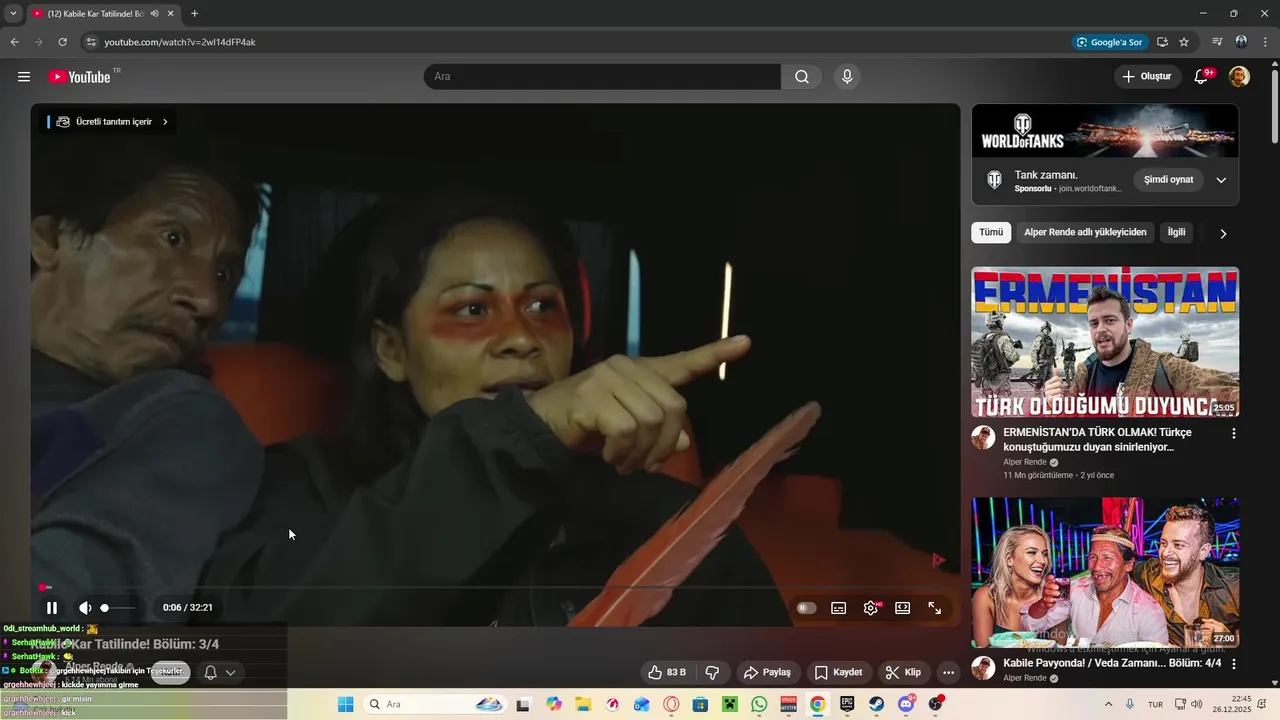Screen dimensions: 1280x720
Task: Pause the playing YouTube video
Action: click(x=52, y=607)
